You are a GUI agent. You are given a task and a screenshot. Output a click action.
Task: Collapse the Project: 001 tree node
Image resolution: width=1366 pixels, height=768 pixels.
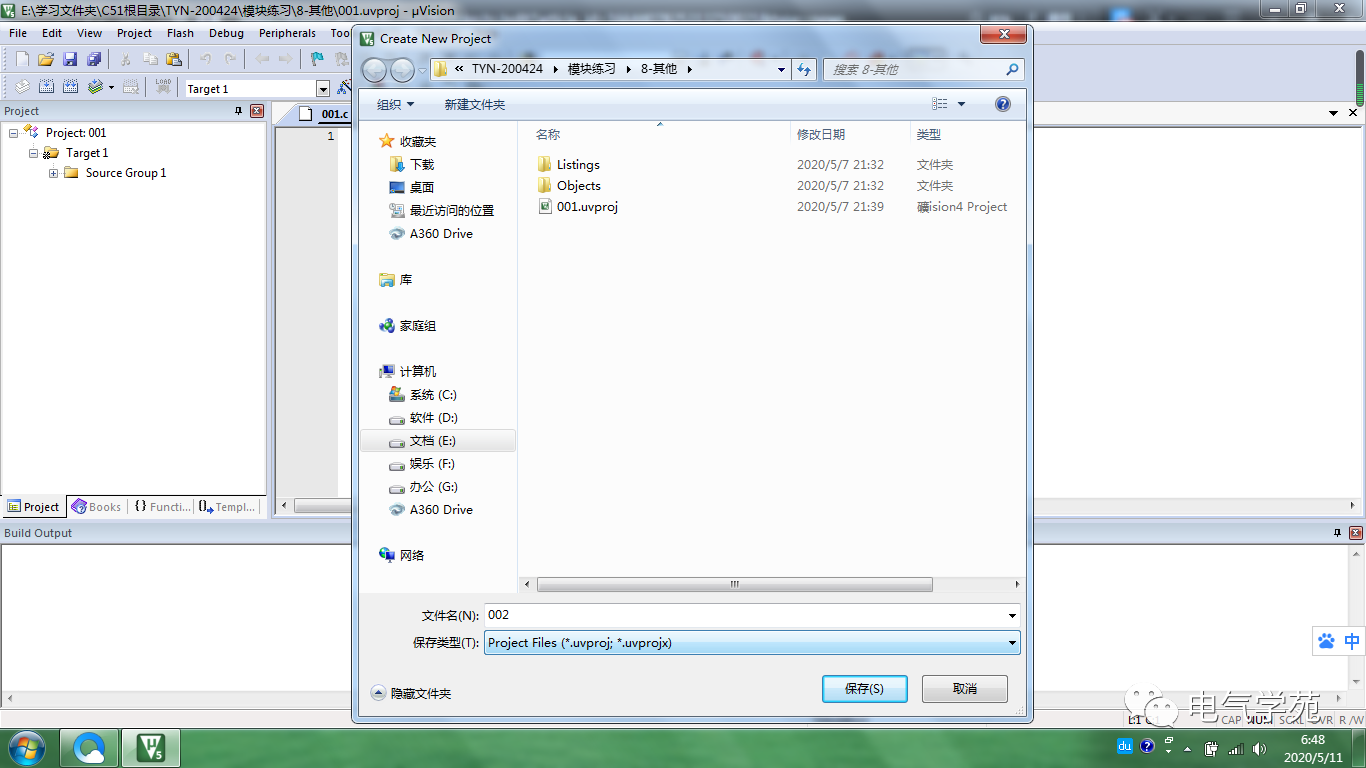(x=14, y=133)
